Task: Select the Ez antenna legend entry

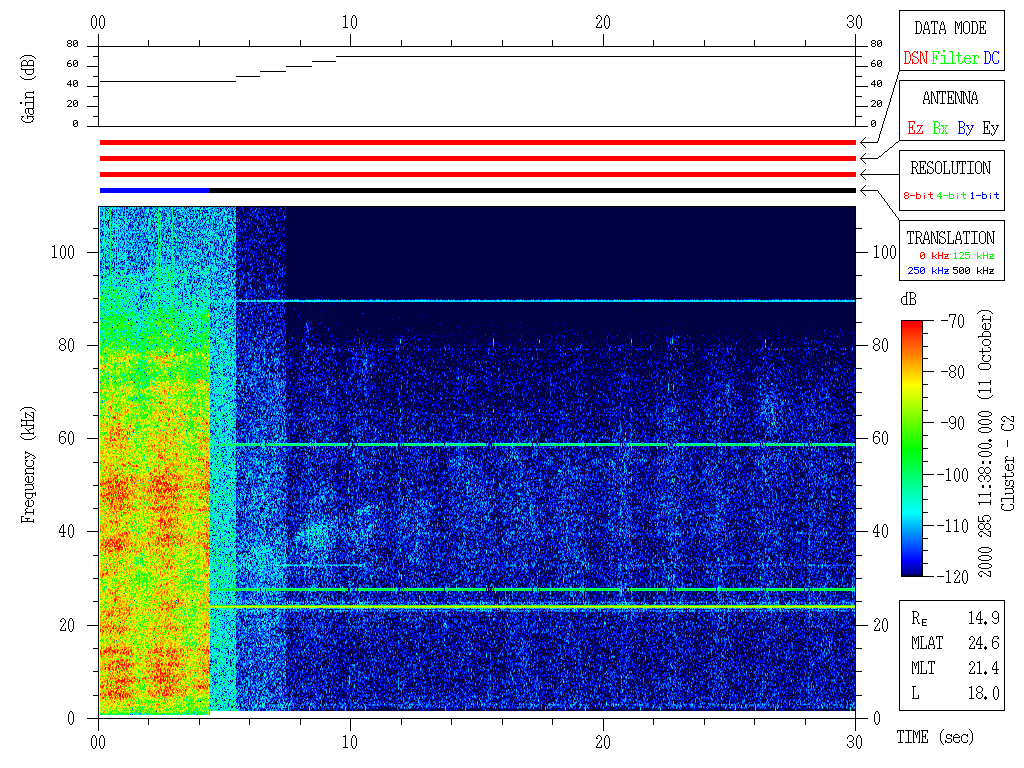Action: click(915, 129)
